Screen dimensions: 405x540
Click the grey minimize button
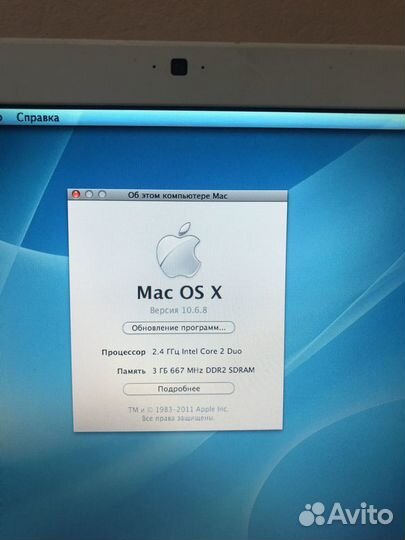pyautogui.click(x=89, y=195)
